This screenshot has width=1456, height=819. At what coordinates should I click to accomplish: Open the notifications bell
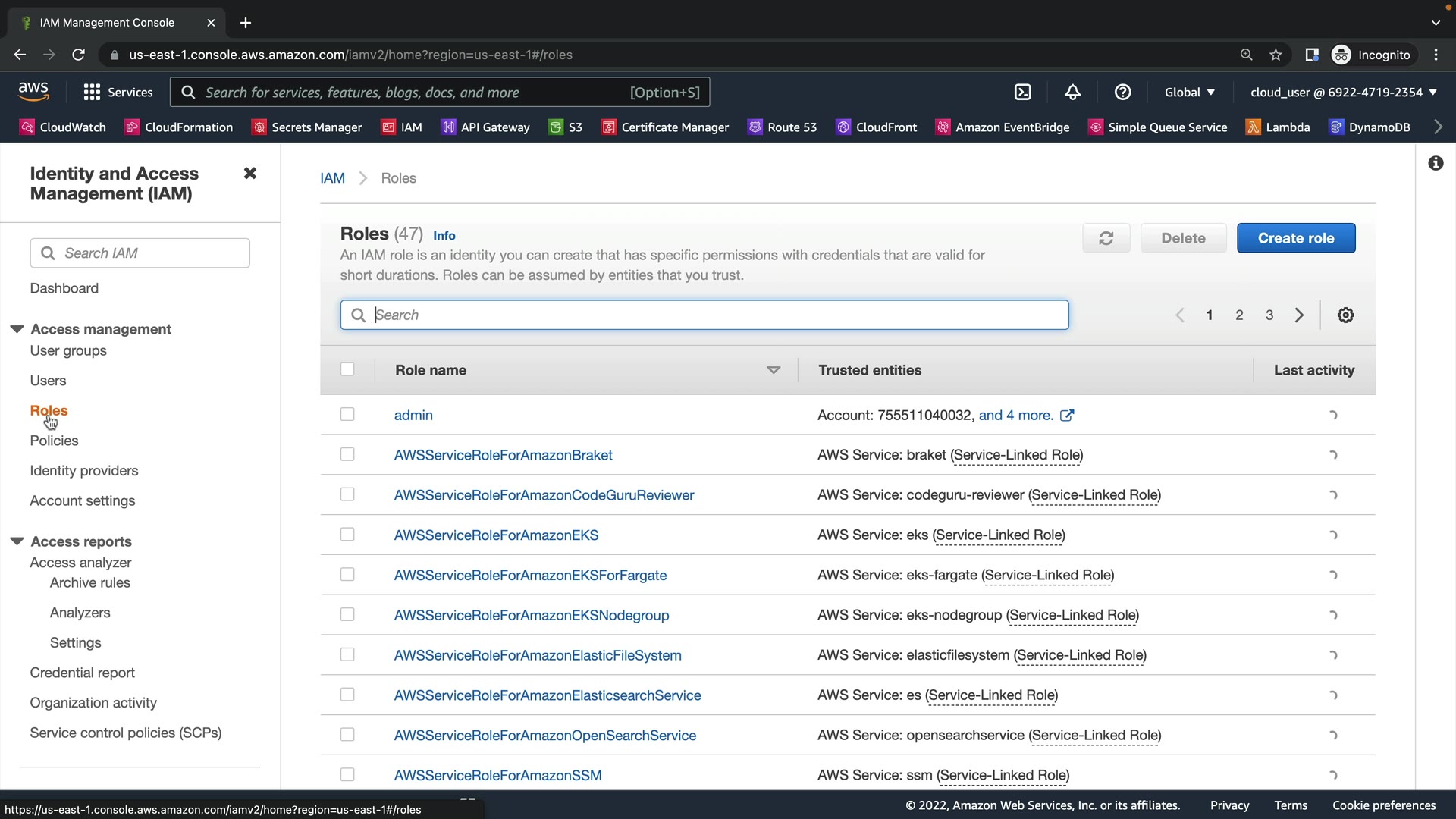coord(1072,93)
